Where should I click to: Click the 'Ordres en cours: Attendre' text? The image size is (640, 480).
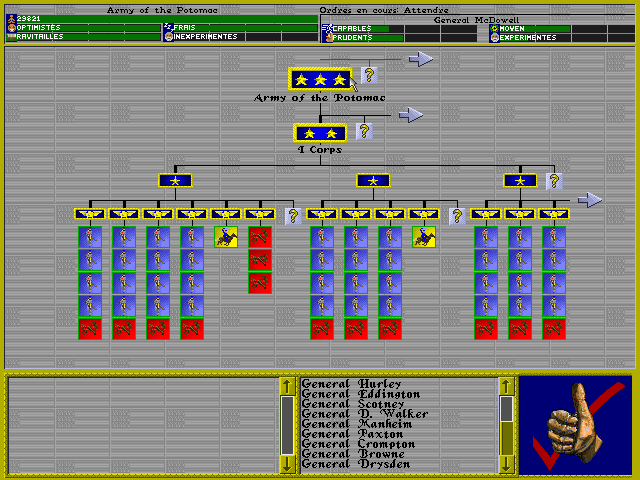coord(384,10)
